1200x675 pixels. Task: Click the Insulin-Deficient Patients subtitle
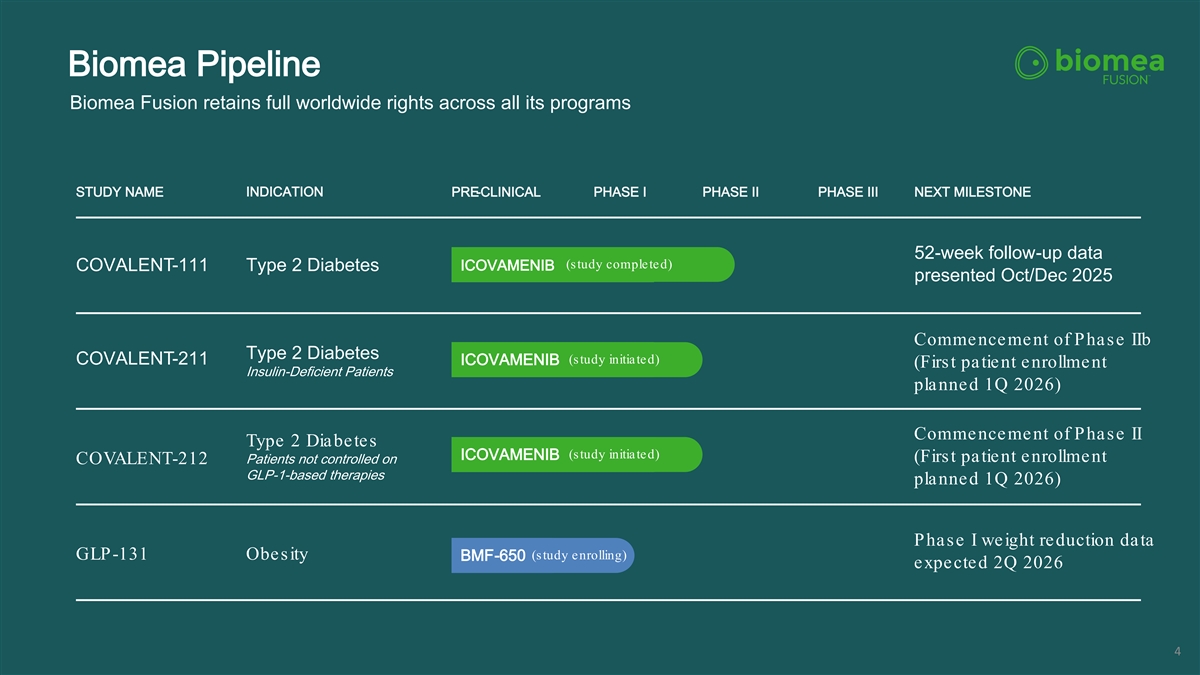(319, 372)
